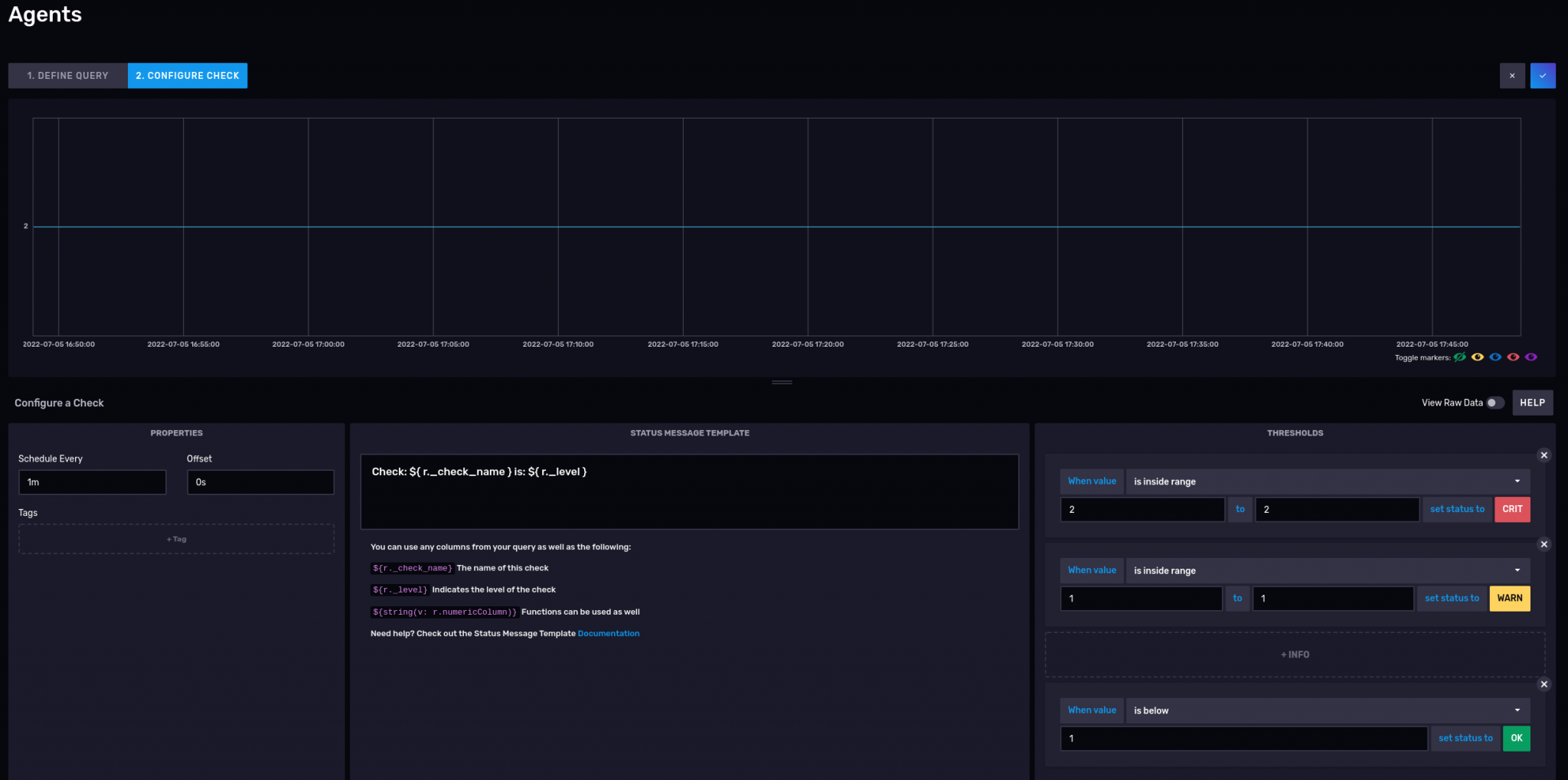Click the CRIT range lower bound field
Viewport: 1568px width, 780px height.
1142,509
